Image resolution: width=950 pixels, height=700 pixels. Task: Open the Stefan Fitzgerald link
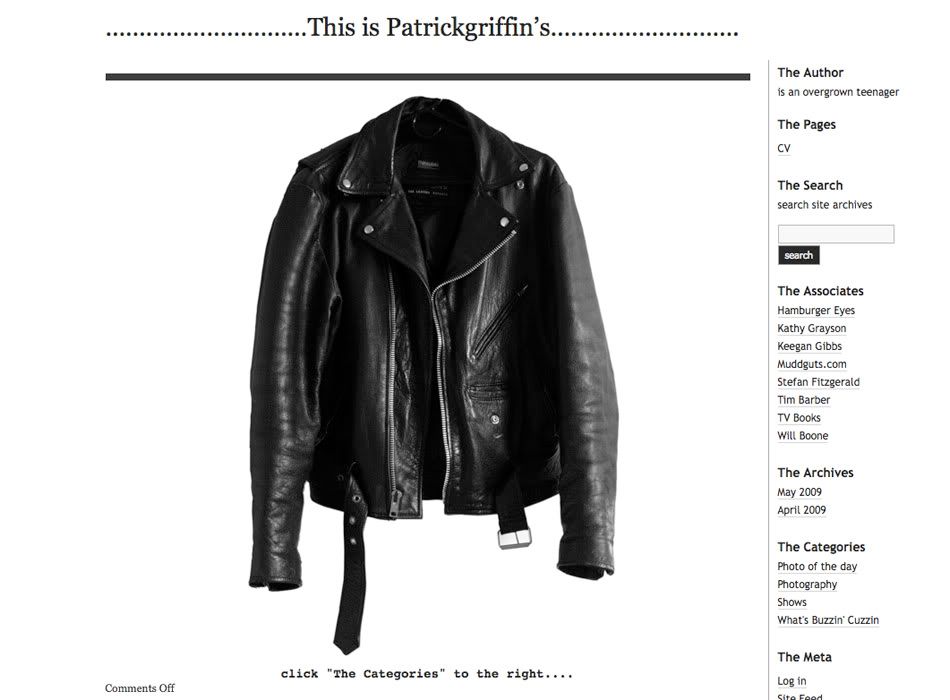coord(818,382)
